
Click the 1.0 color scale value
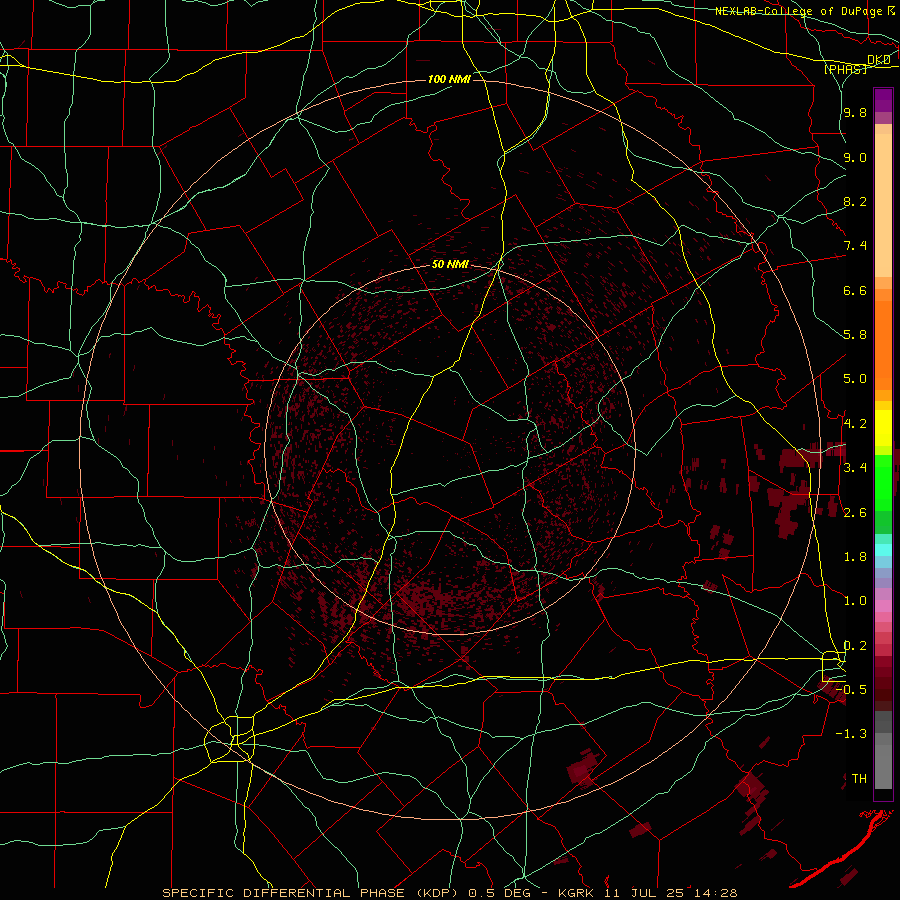855,601
